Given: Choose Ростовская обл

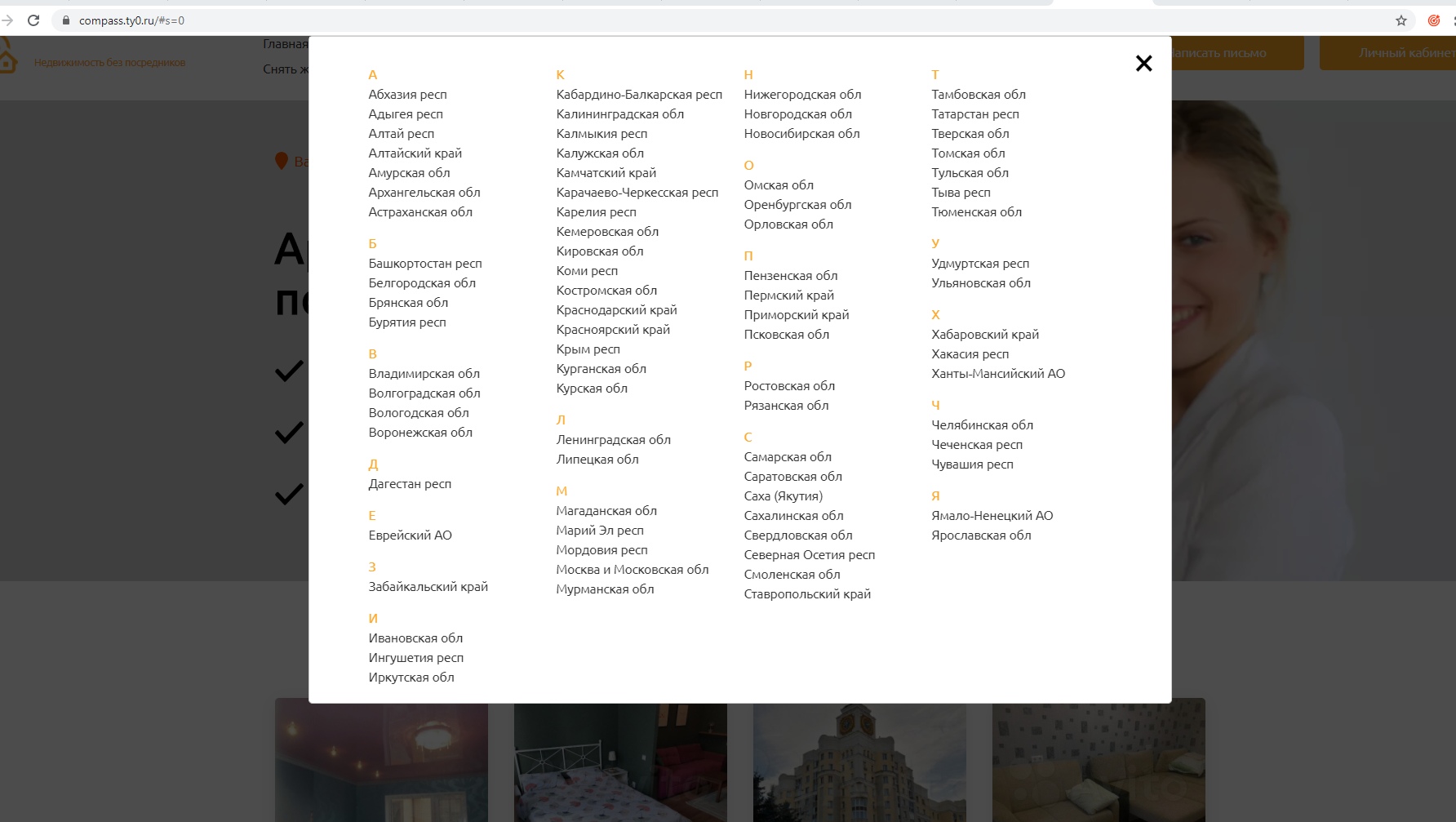Looking at the screenshot, I should (x=789, y=386).
